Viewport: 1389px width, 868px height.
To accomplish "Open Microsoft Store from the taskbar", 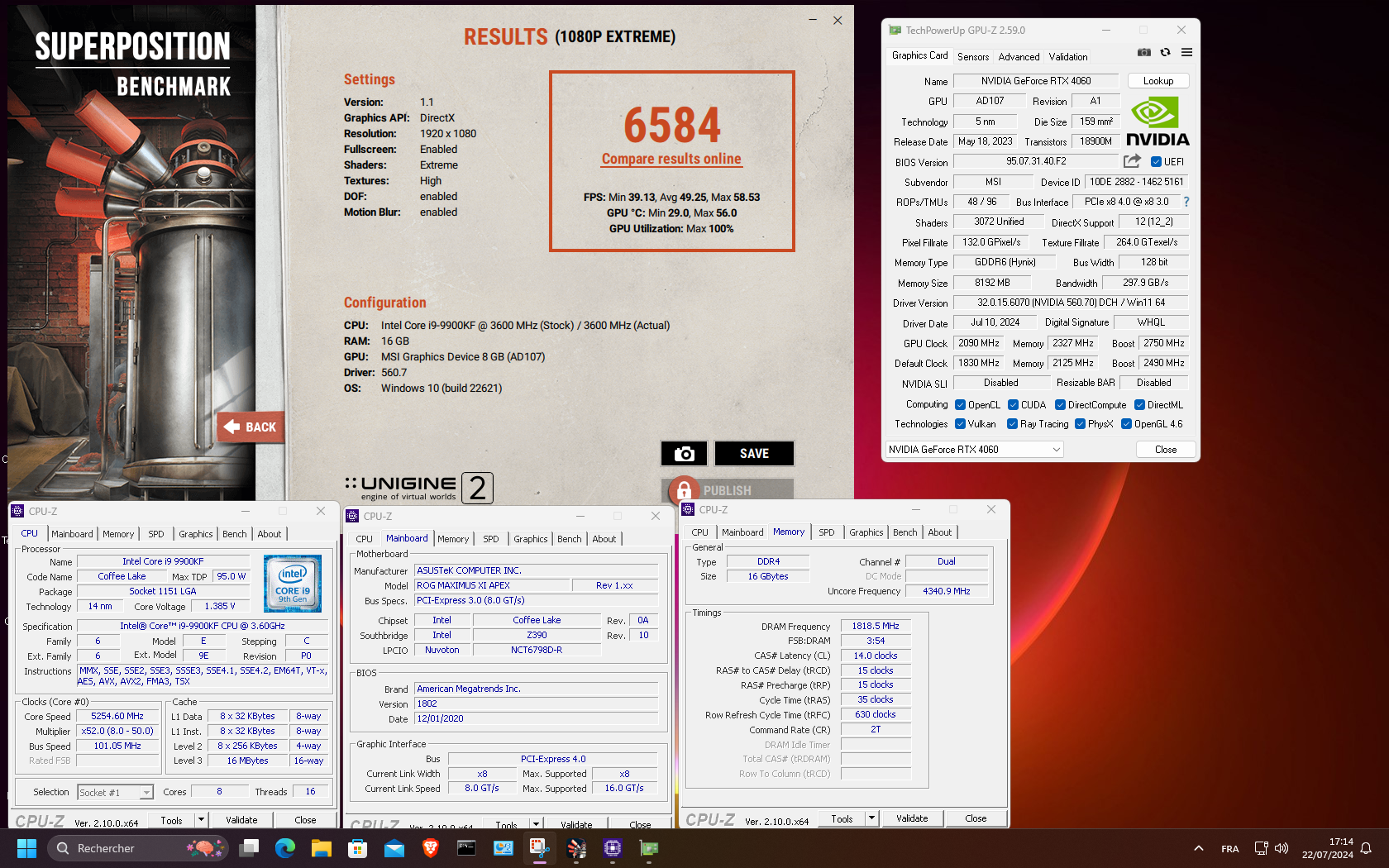I will click(357, 848).
